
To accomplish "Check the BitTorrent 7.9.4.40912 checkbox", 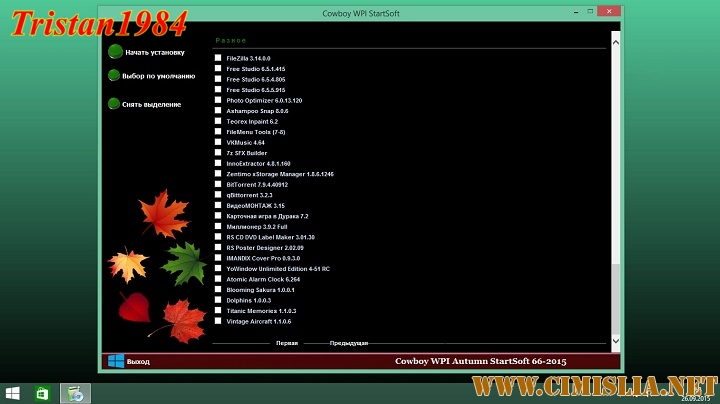I will click(x=218, y=184).
